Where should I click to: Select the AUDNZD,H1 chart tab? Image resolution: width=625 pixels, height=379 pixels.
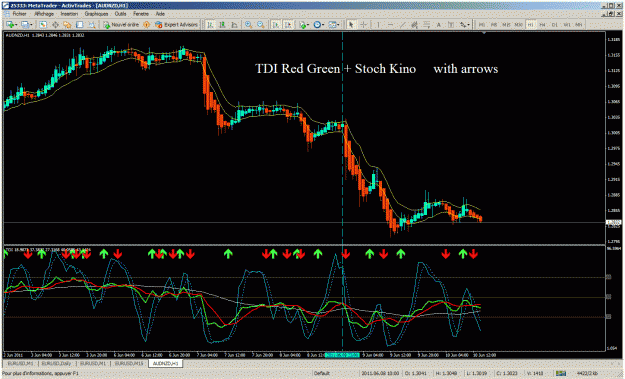click(x=166, y=364)
